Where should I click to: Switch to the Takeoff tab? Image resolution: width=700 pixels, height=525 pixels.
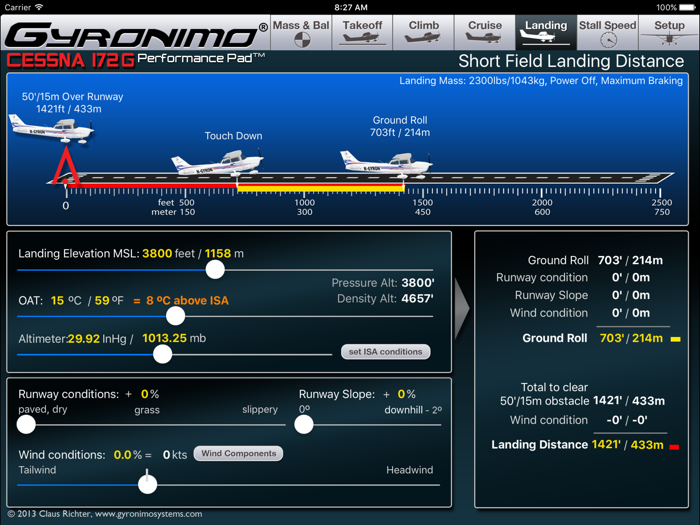(362, 32)
